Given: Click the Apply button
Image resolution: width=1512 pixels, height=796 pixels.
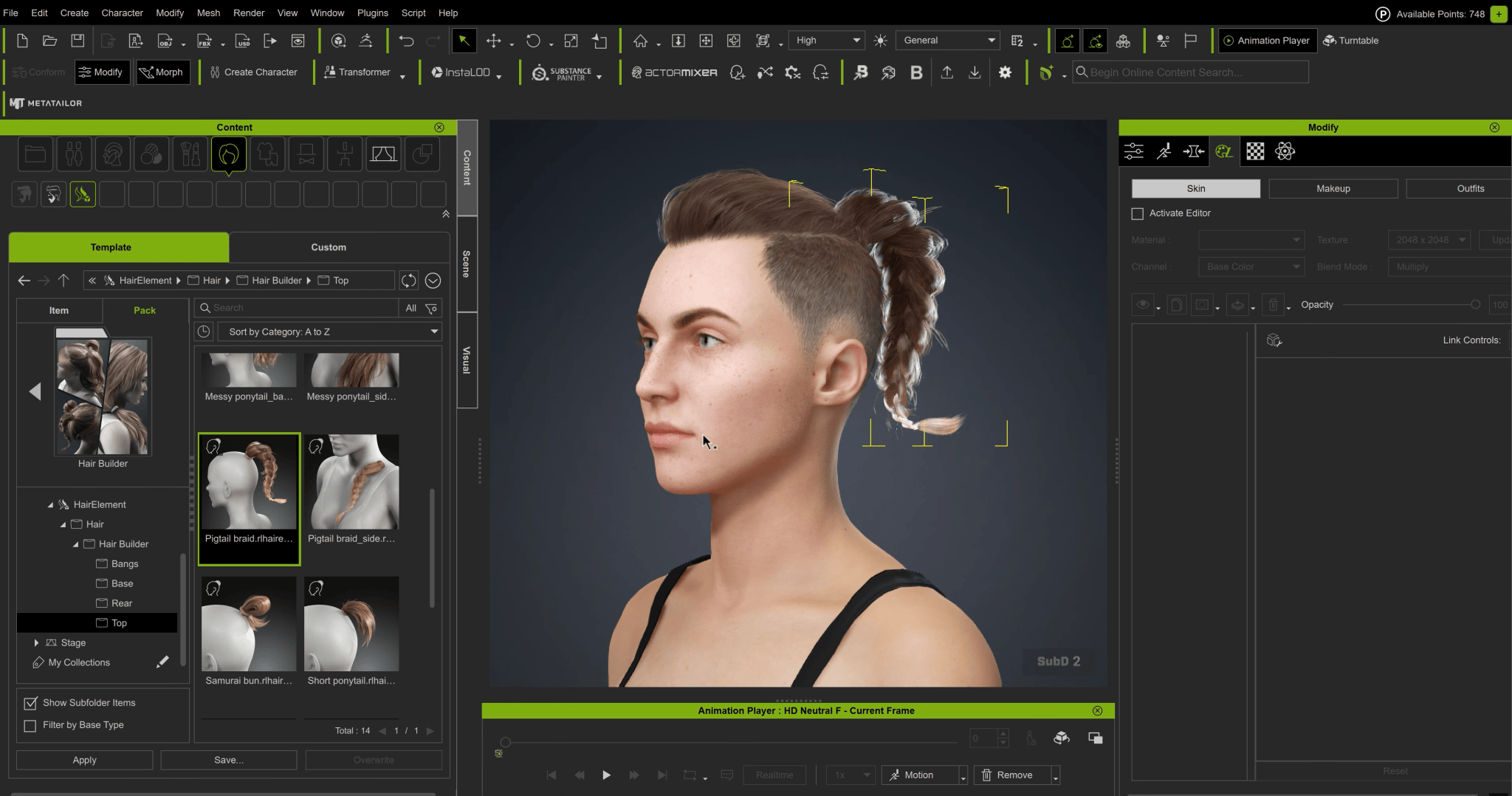Looking at the screenshot, I should (84, 760).
